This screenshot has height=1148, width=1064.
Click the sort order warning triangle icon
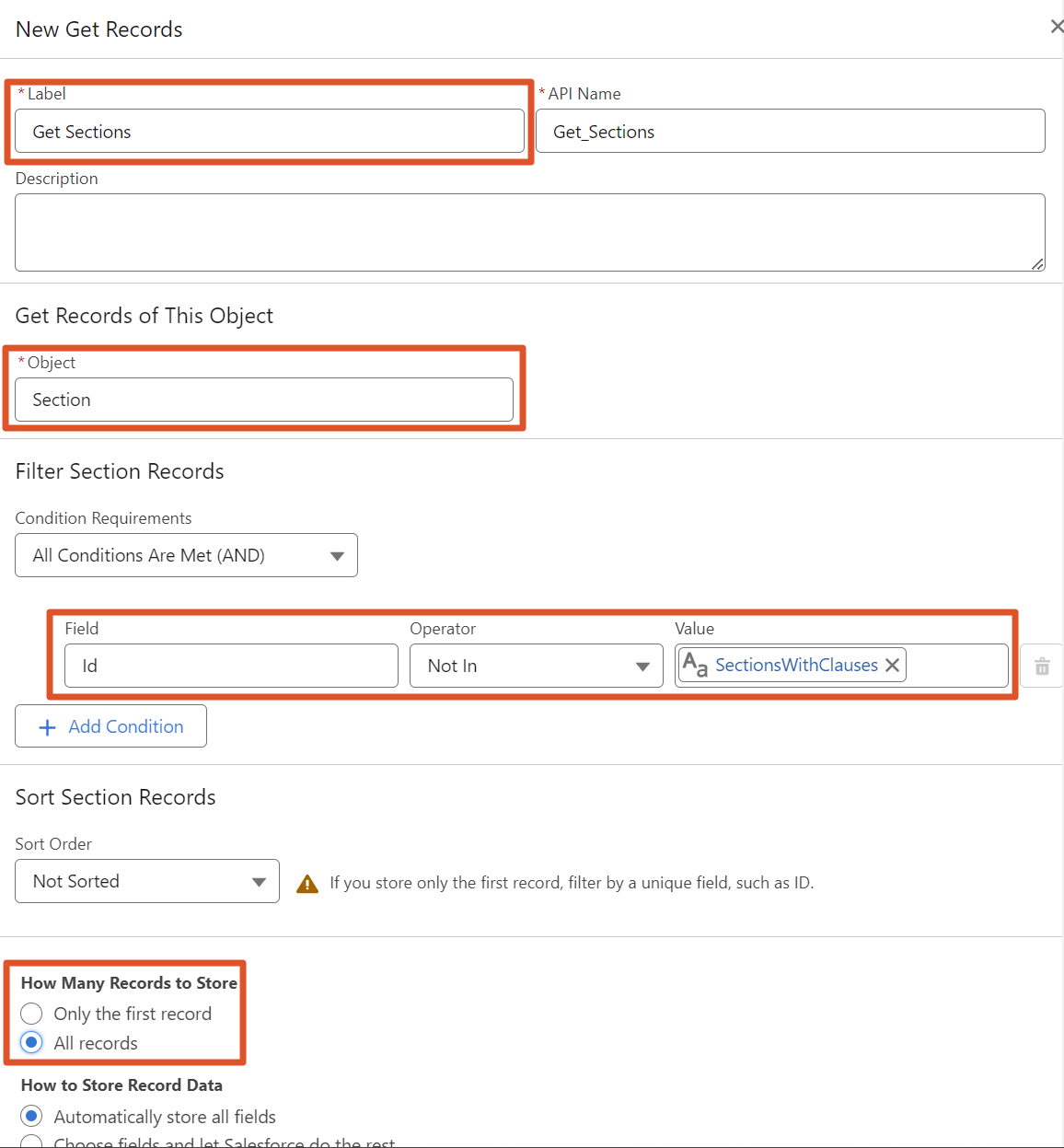click(307, 884)
